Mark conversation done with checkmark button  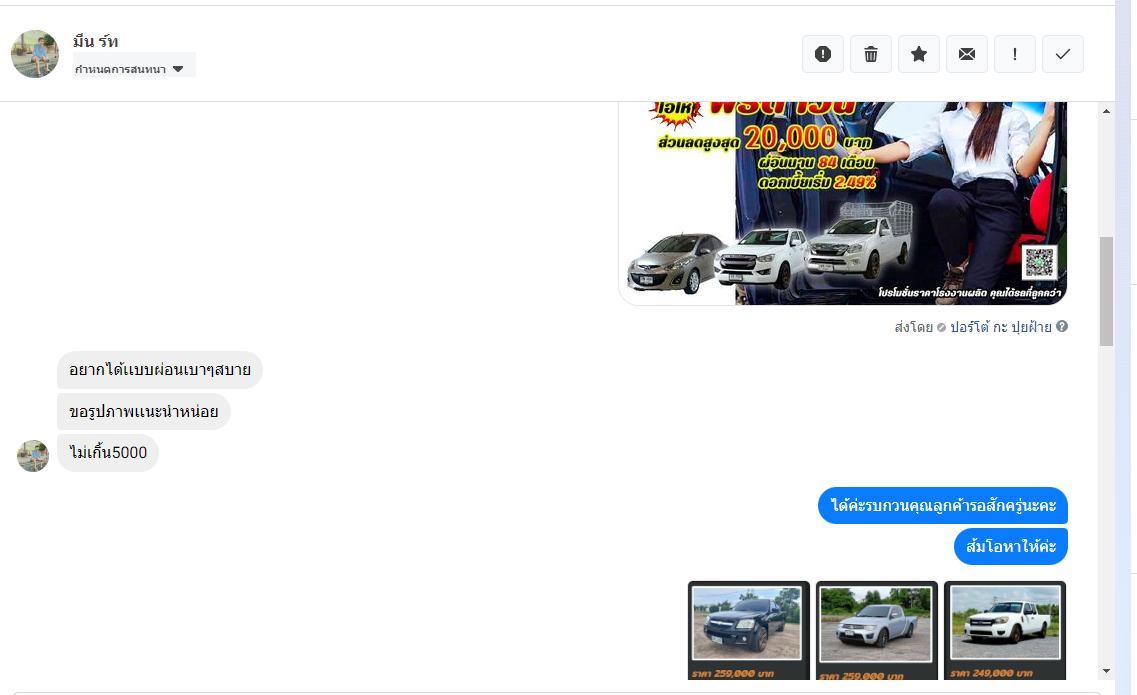pyautogui.click(x=1062, y=54)
